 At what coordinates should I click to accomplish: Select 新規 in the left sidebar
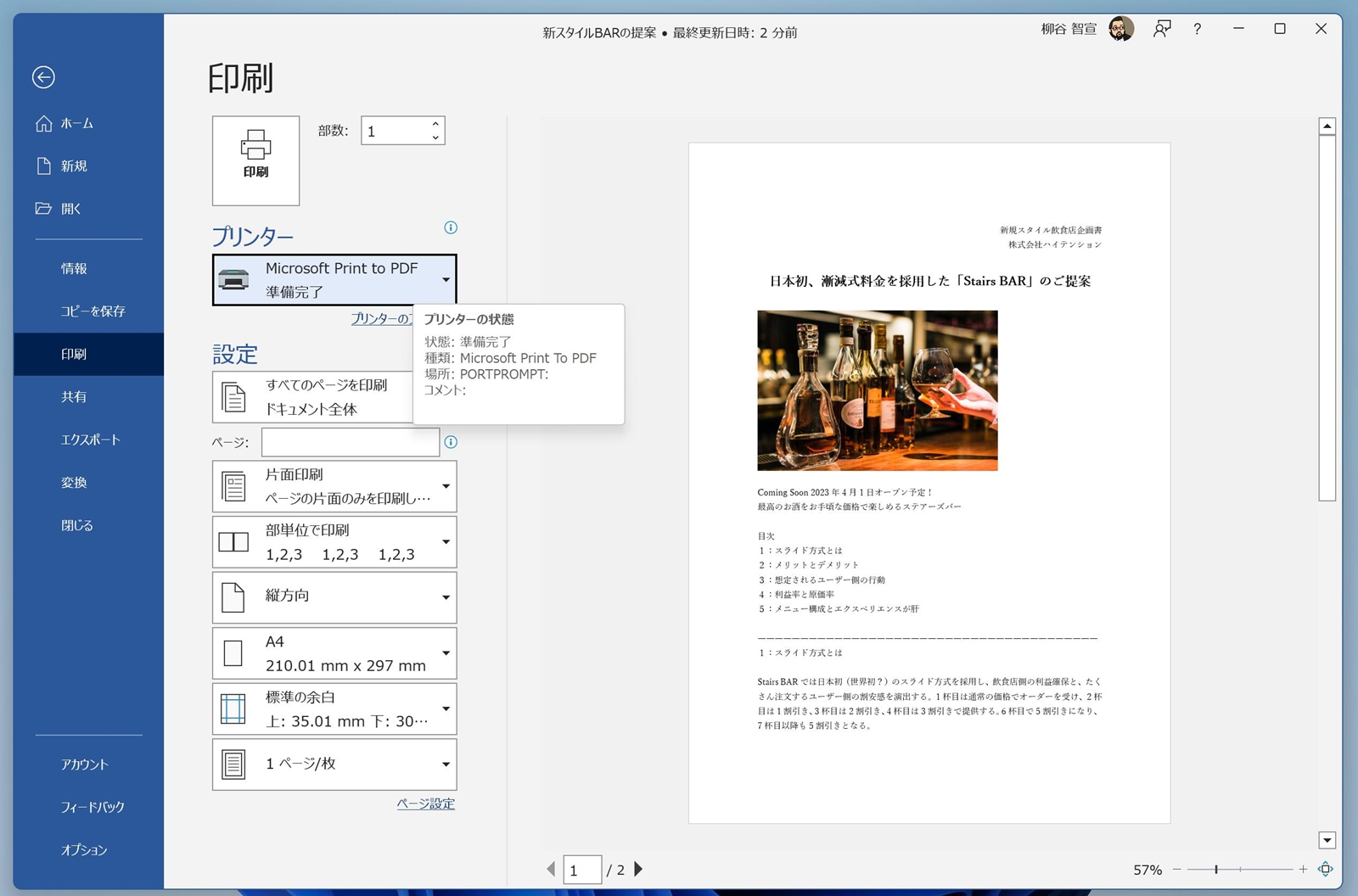pos(75,165)
